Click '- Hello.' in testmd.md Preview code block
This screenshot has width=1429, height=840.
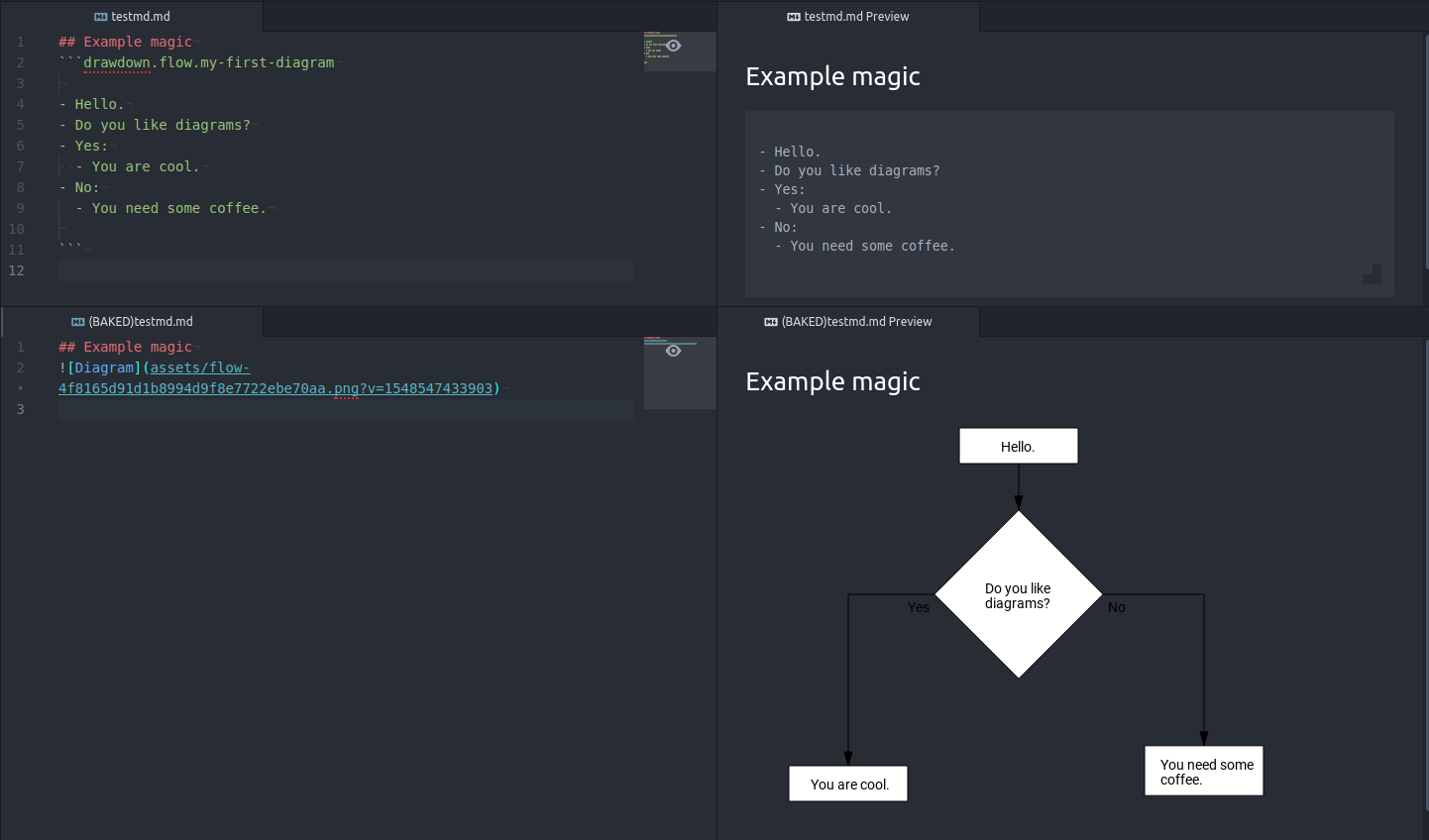(x=790, y=152)
